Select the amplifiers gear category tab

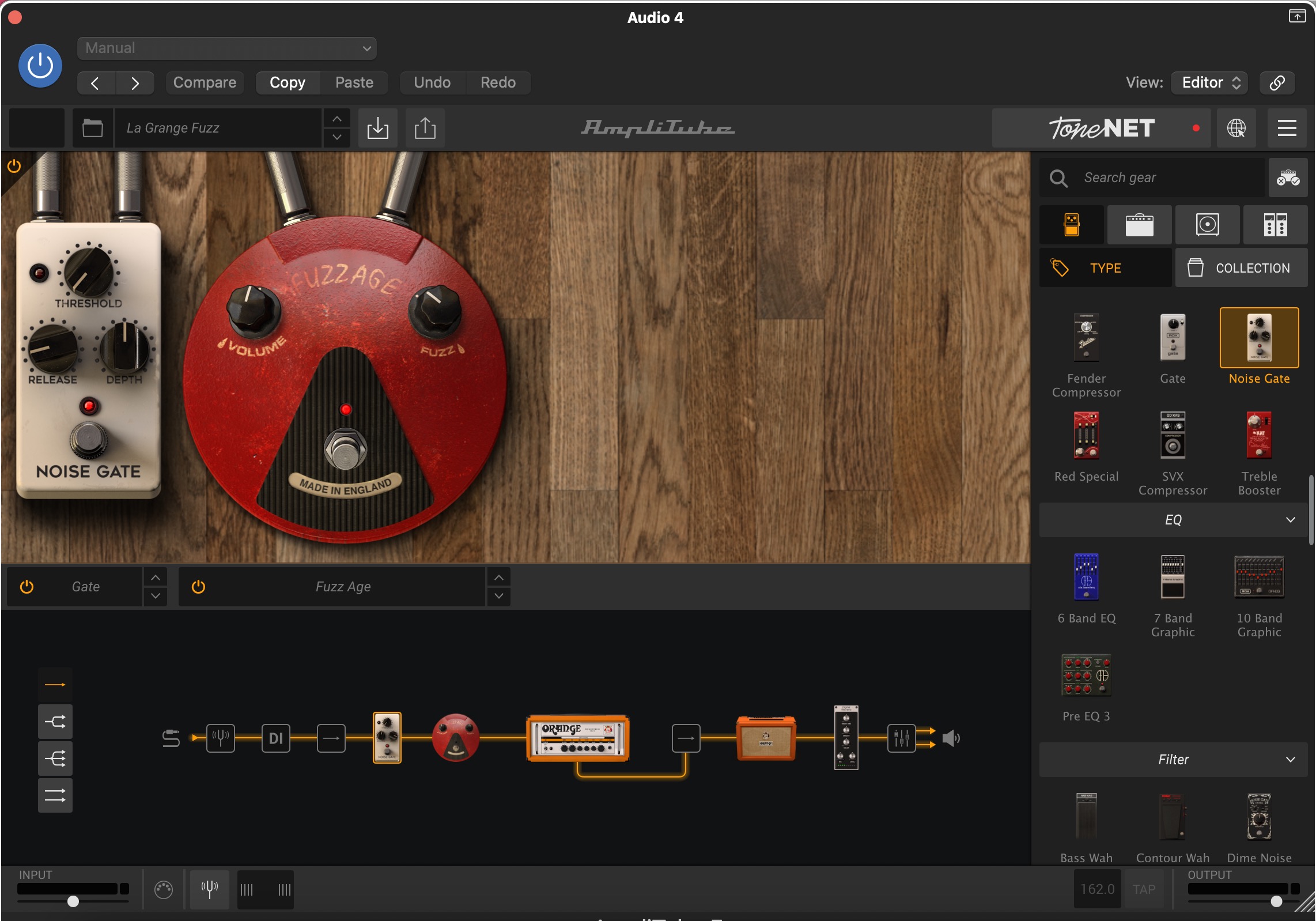(x=1139, y=225)
